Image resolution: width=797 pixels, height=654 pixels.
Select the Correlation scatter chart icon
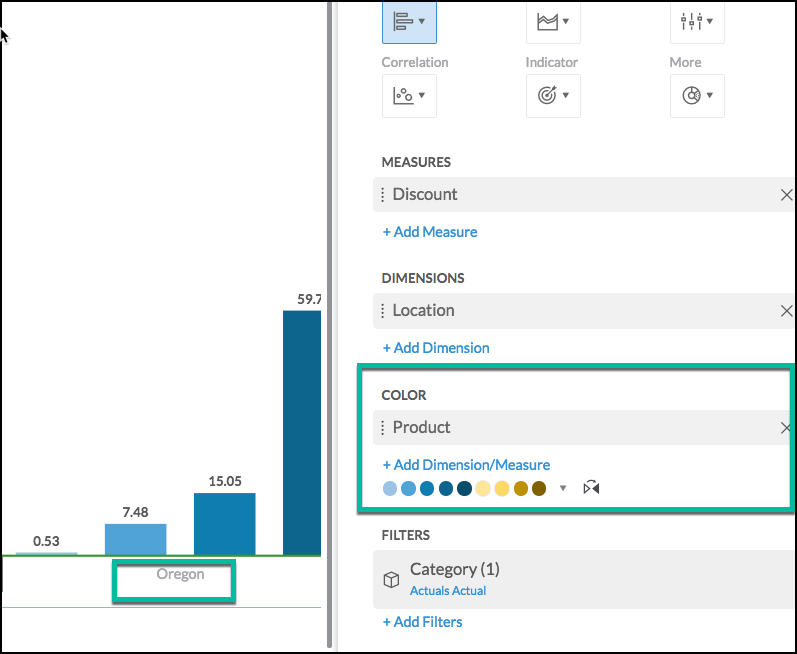[403, 96]
